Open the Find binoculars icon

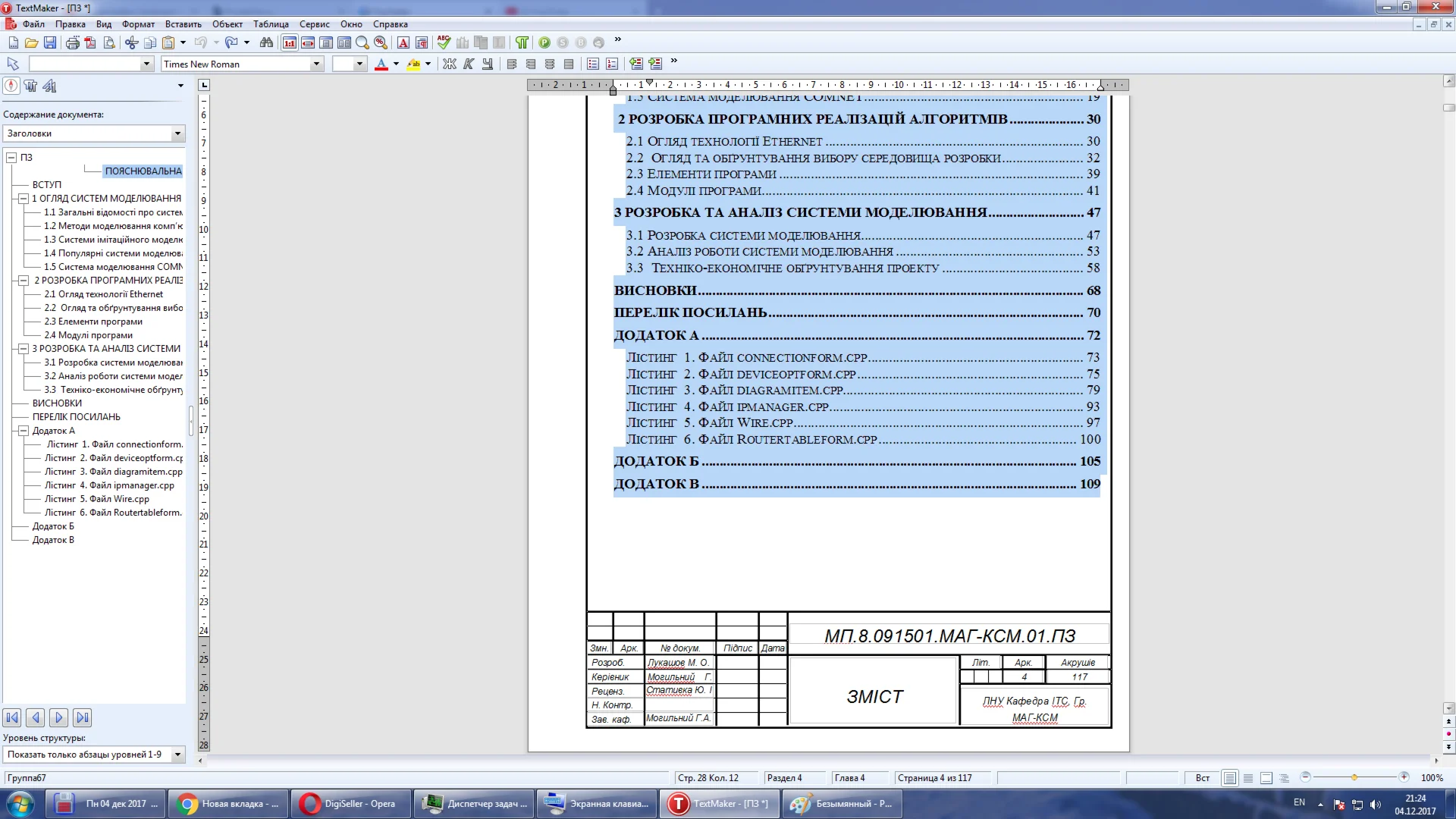[266, 42]
